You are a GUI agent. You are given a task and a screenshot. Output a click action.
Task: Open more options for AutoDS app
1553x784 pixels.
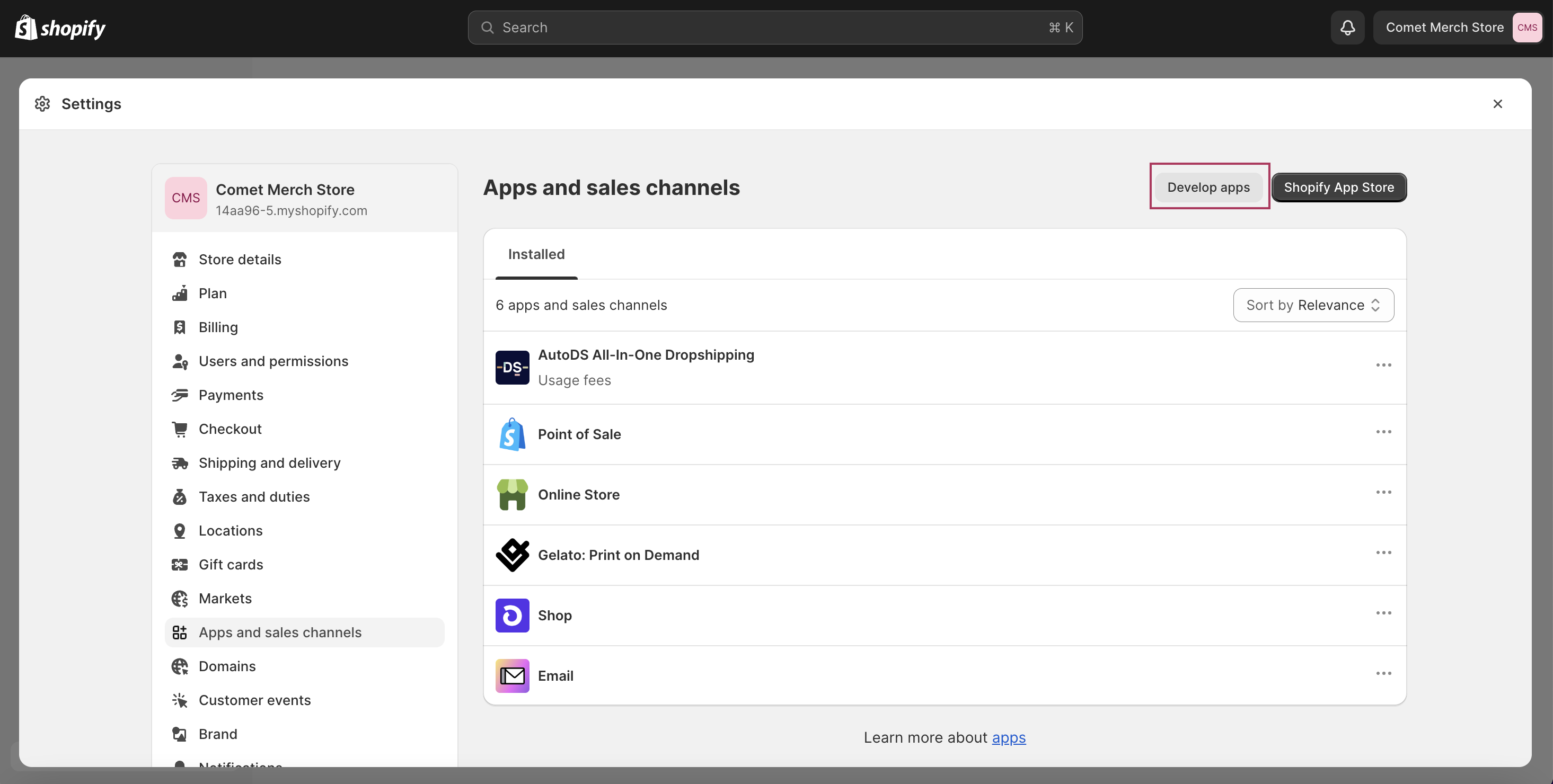coord(1383,365)
